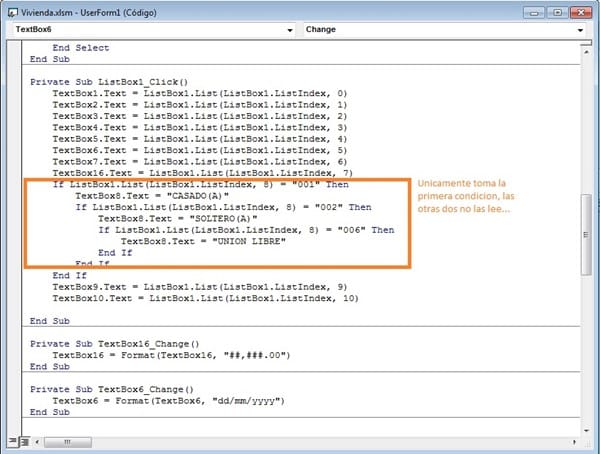Click the Format line with "##,###.00"
This screenshot has width=600, height=454.
click(171, 355)
